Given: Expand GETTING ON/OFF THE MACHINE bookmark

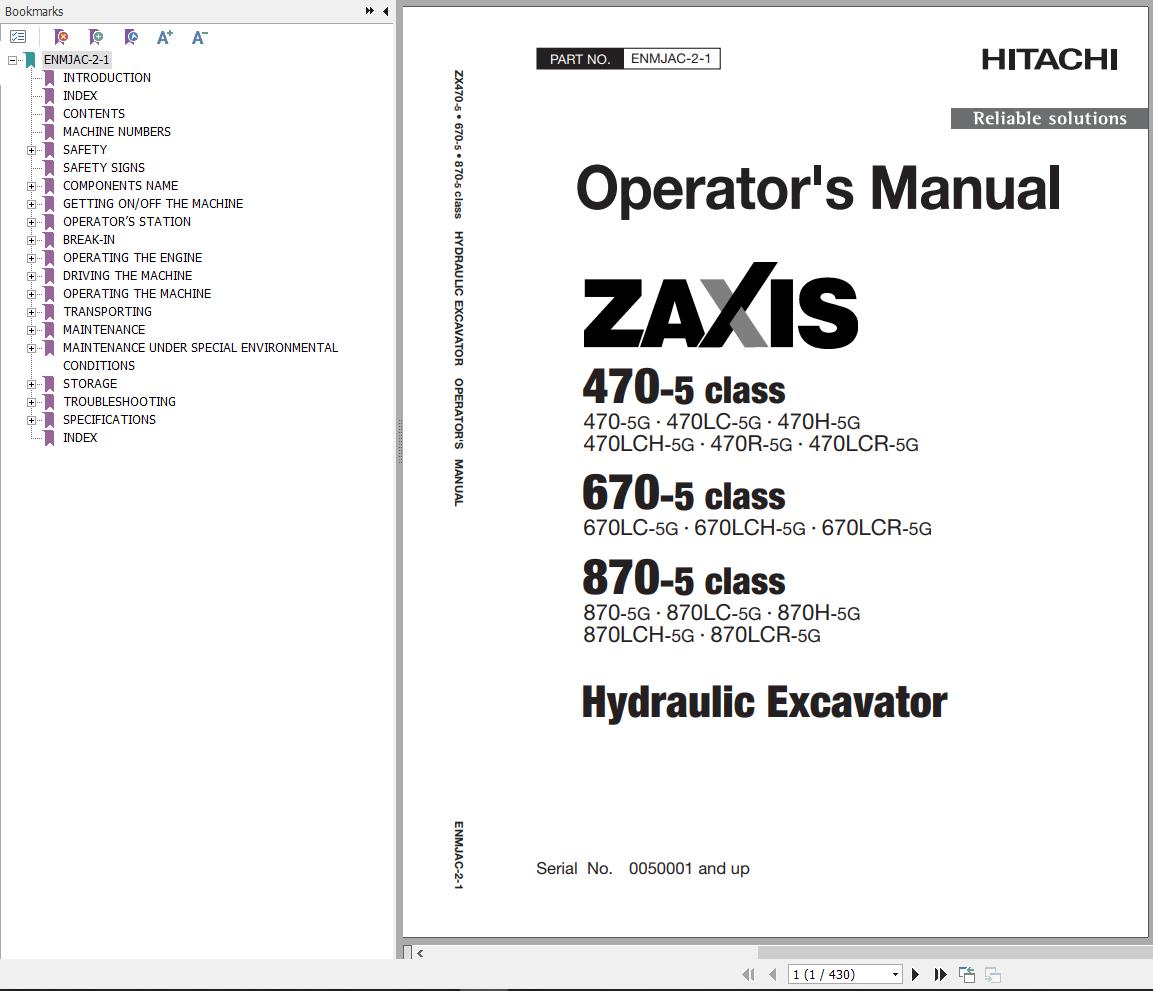Looking at the screenshot, I should pos(32,204).
